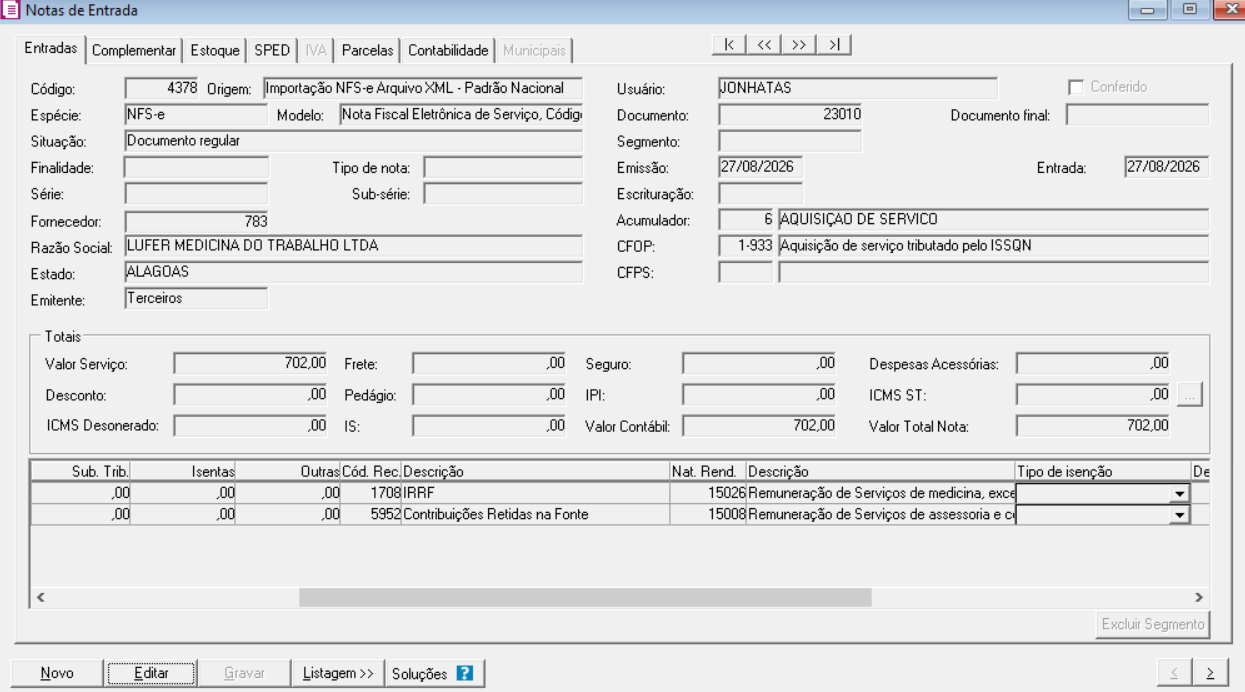This screenshot has width=1245, height=692.
Task: Switch to the Complementar tab
Action: pyautogui.click(x=134, y=50)
